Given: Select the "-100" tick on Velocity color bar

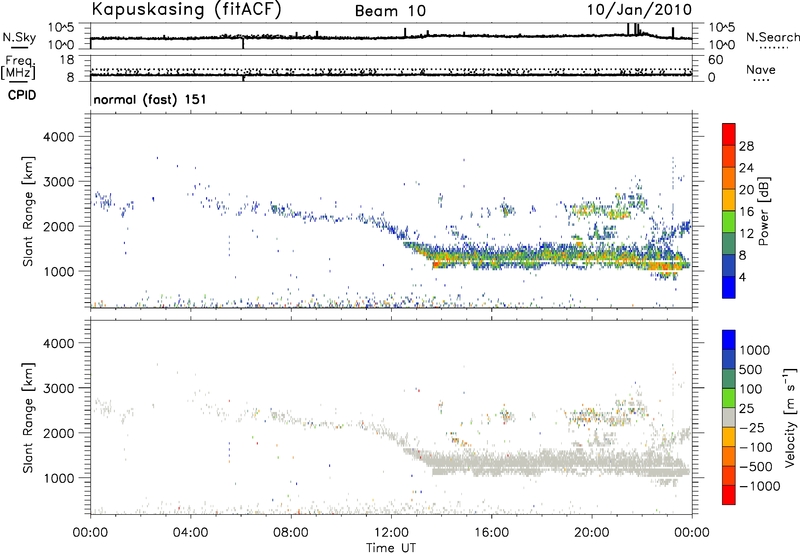Looking at the screenshot, I should tap(755, 447).
